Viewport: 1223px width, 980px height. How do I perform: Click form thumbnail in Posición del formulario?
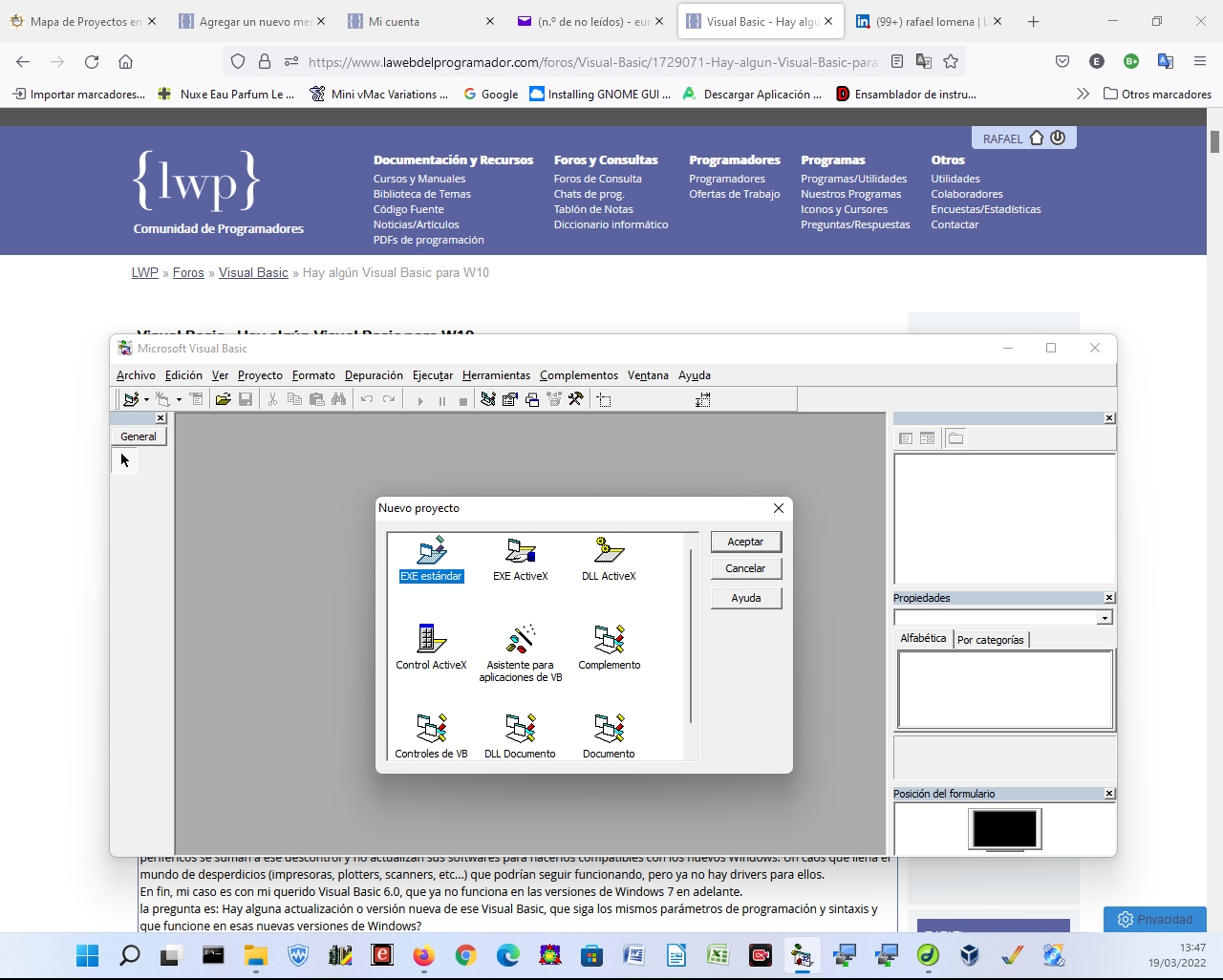tap(1004, 829)
